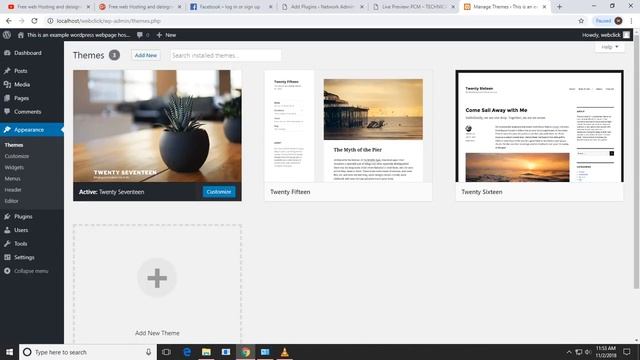This screenshot has width=640, height=360.
Task: Open the Widgets submenu link
Action: [14, 167]
